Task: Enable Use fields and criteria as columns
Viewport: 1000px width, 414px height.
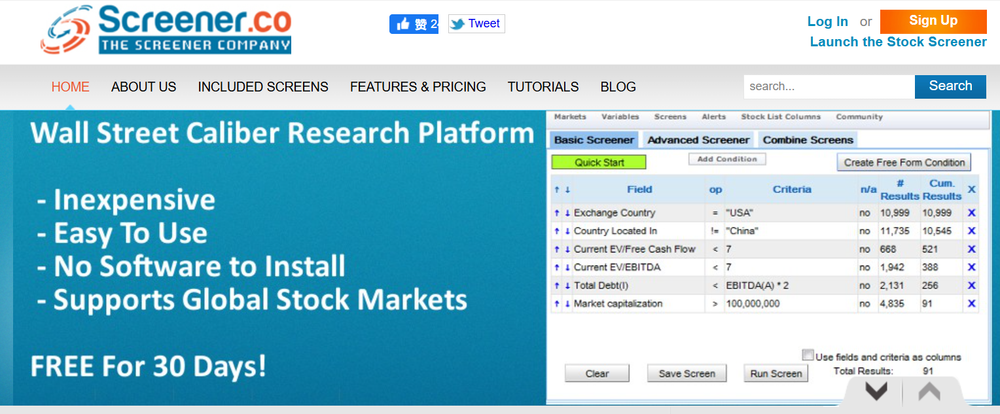Action: click(x=808, y=355)
